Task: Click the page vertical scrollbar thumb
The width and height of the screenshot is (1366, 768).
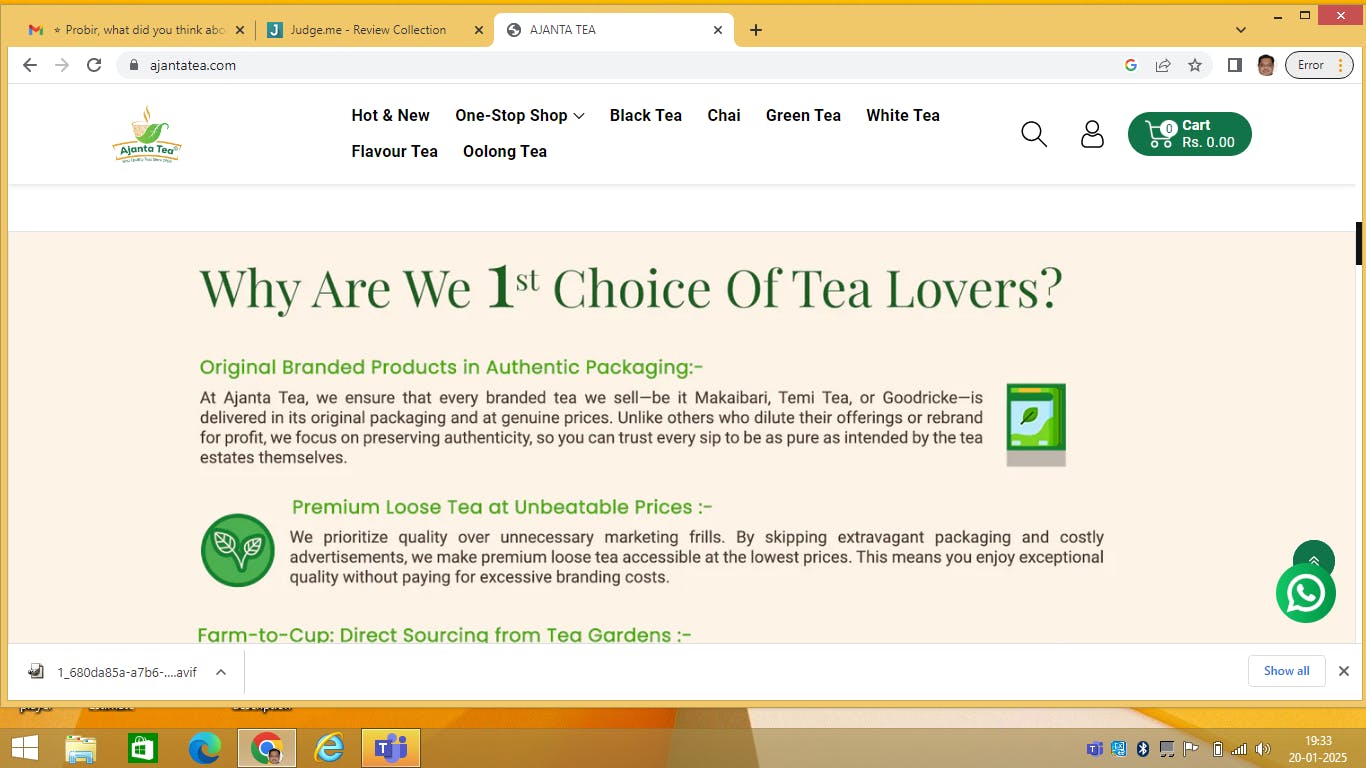Action: [1359, 244]
